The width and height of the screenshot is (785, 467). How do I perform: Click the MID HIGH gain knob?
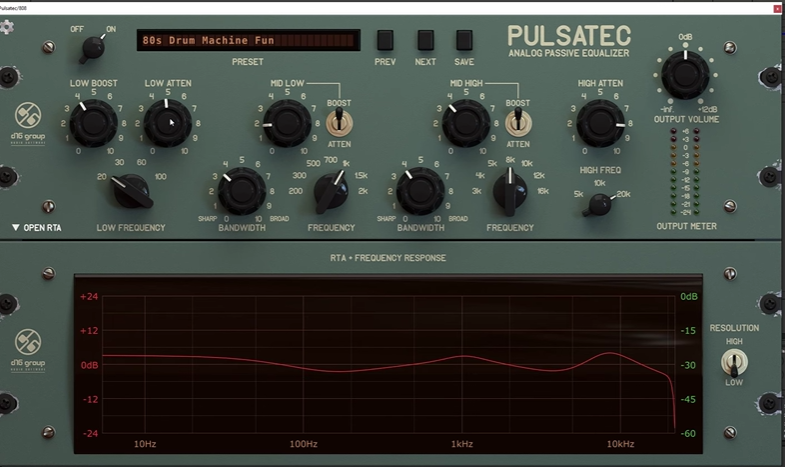(466, 123)
